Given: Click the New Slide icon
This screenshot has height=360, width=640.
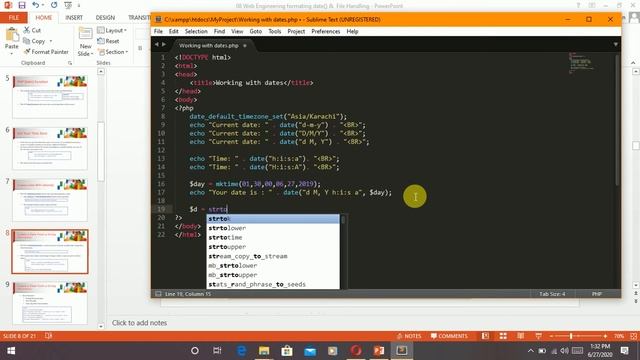Looking at the screenshot, I should tap(86, 34).
